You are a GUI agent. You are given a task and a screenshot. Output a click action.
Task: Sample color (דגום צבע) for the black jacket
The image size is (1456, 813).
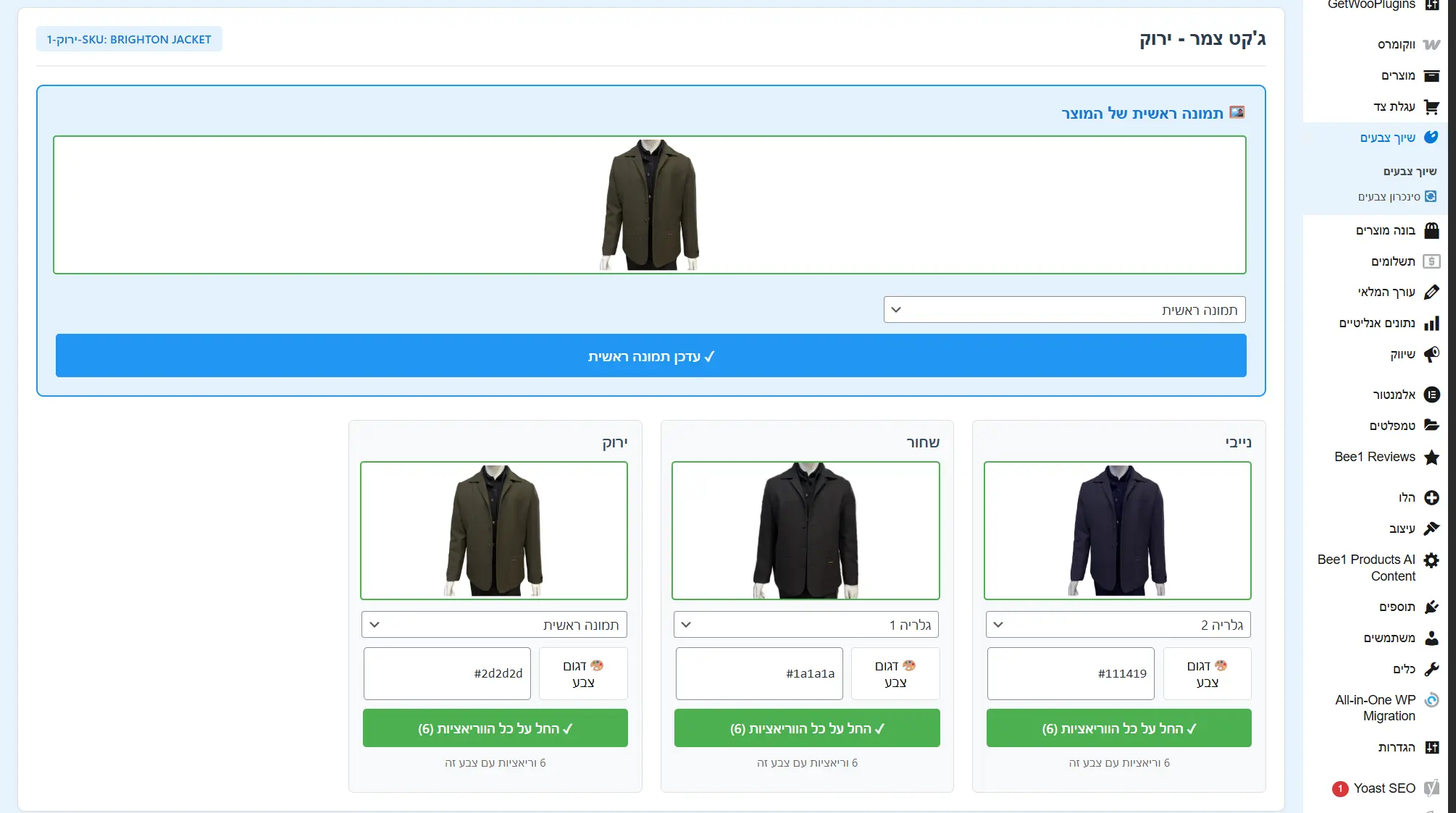(895, 673)
